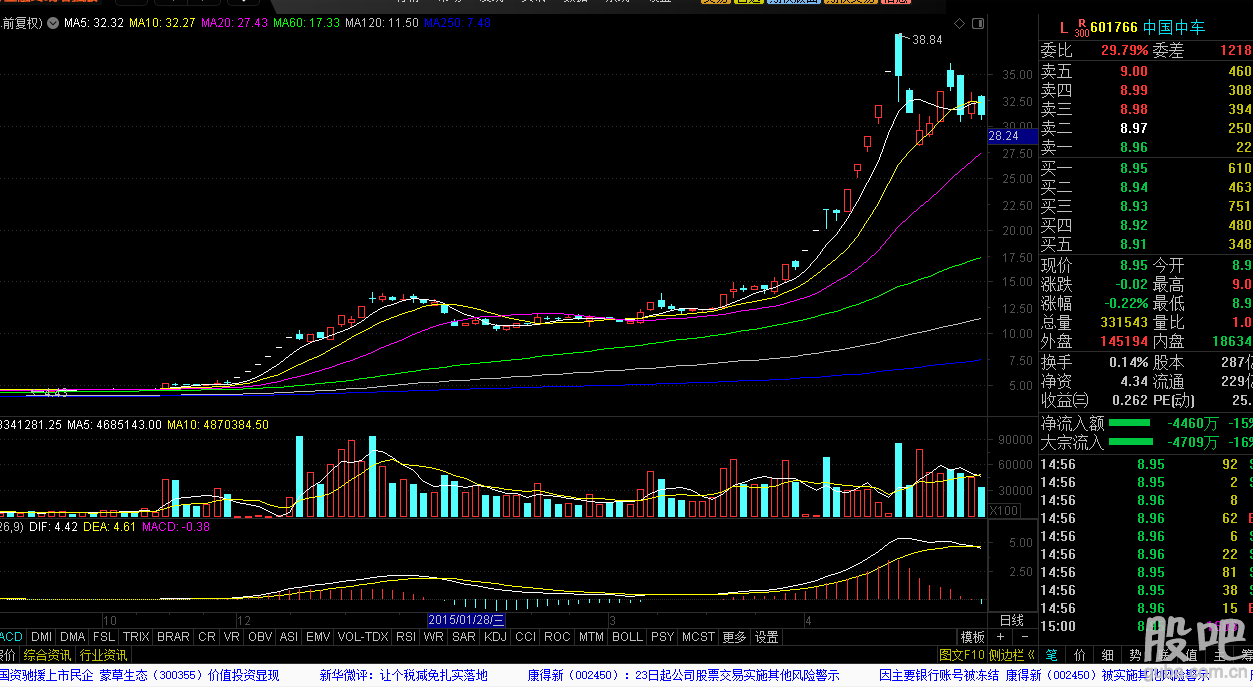Click the 买一 price 8.95
Viewport: 1253px width, 687px height.
coord(1134,168)
